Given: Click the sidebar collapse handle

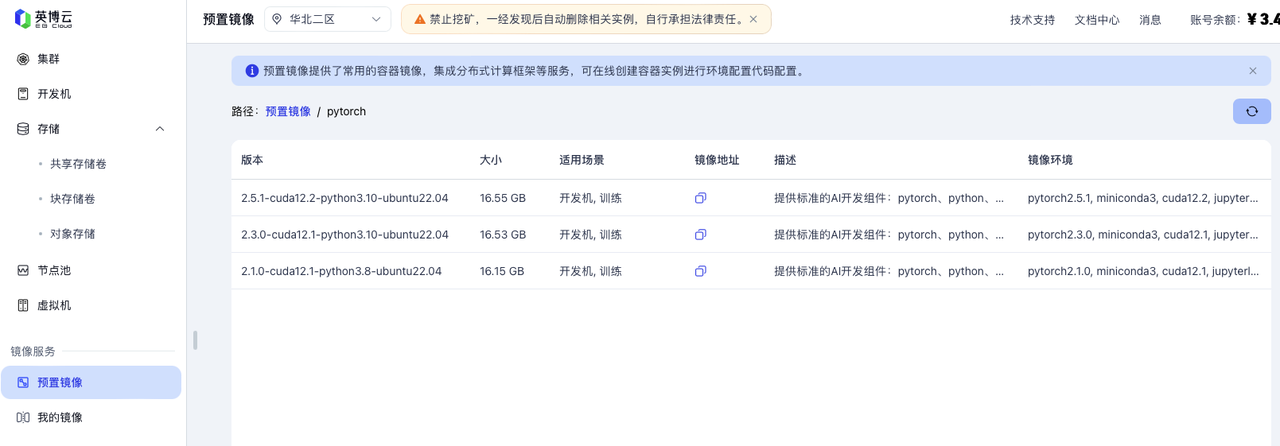Looking at the screenshot, I should point(195,340).
